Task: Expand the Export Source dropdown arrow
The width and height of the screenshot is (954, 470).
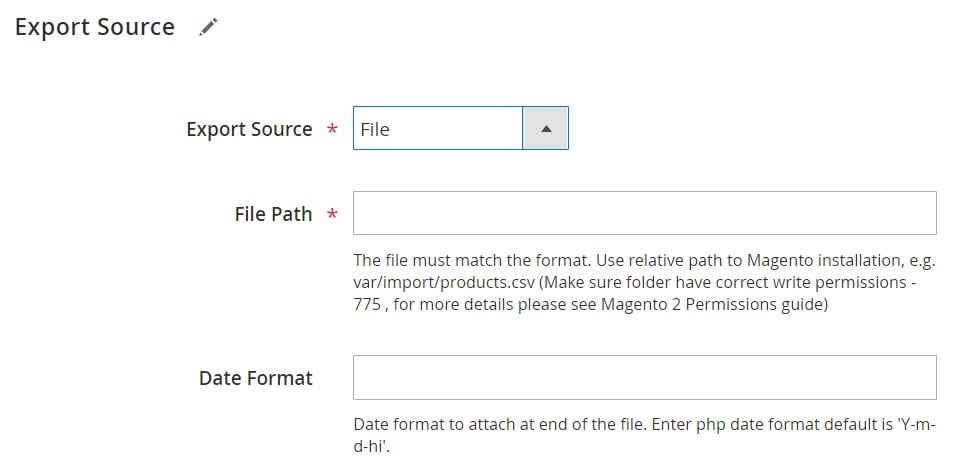Action: [546, 128]
